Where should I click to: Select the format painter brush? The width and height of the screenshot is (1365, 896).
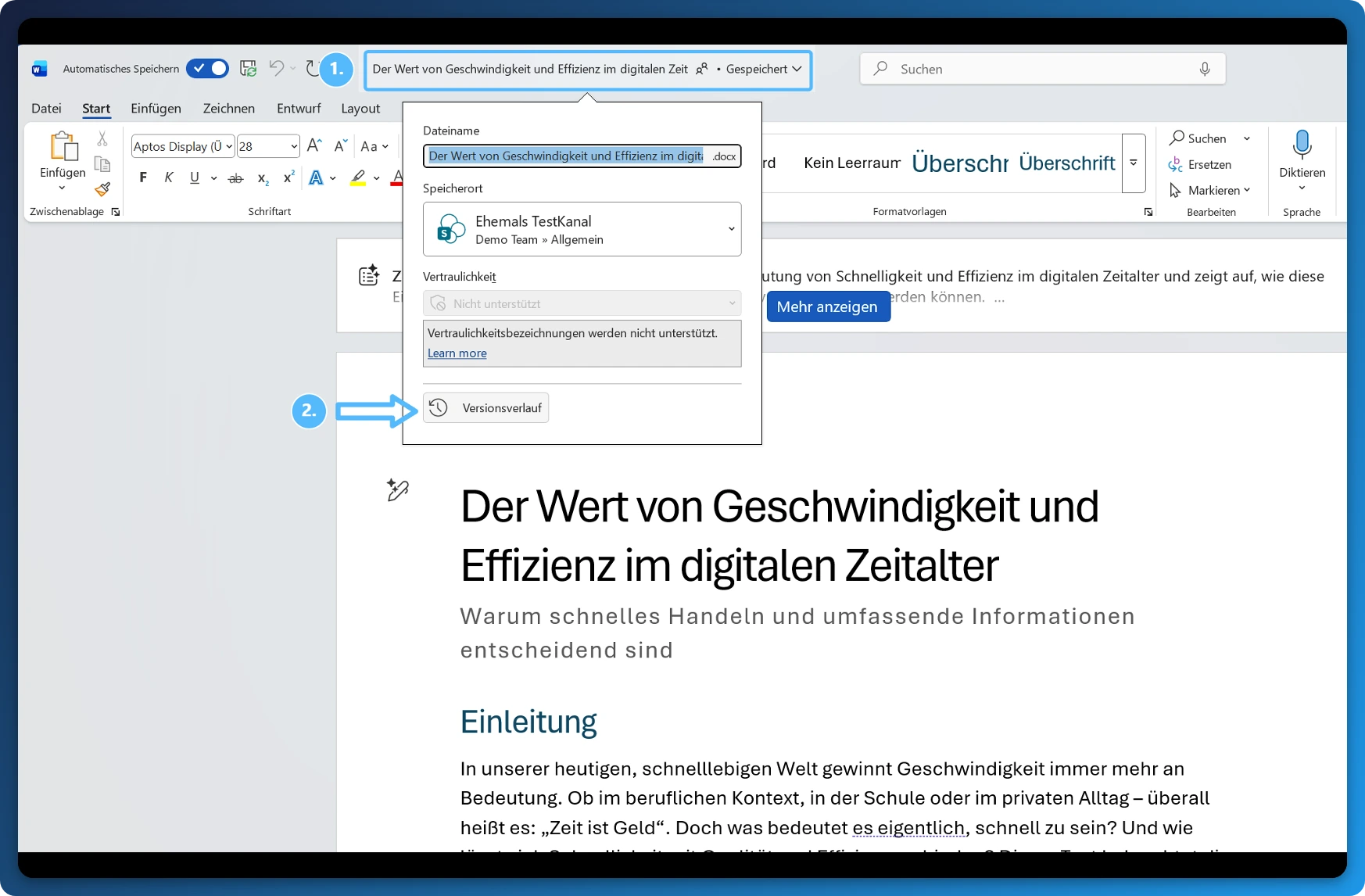click(102, 189)
